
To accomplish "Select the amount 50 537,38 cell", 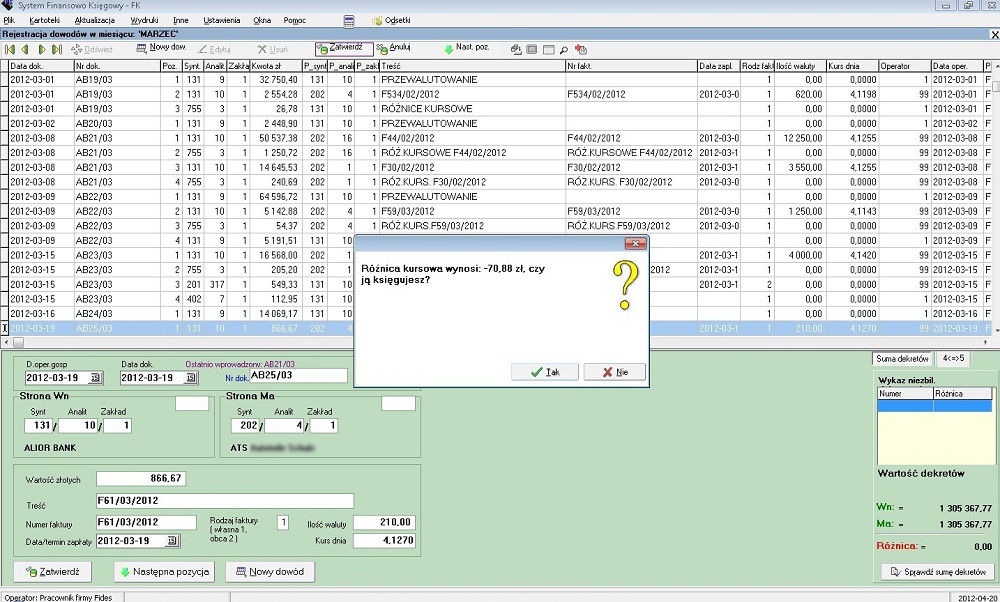I will 278,138.
